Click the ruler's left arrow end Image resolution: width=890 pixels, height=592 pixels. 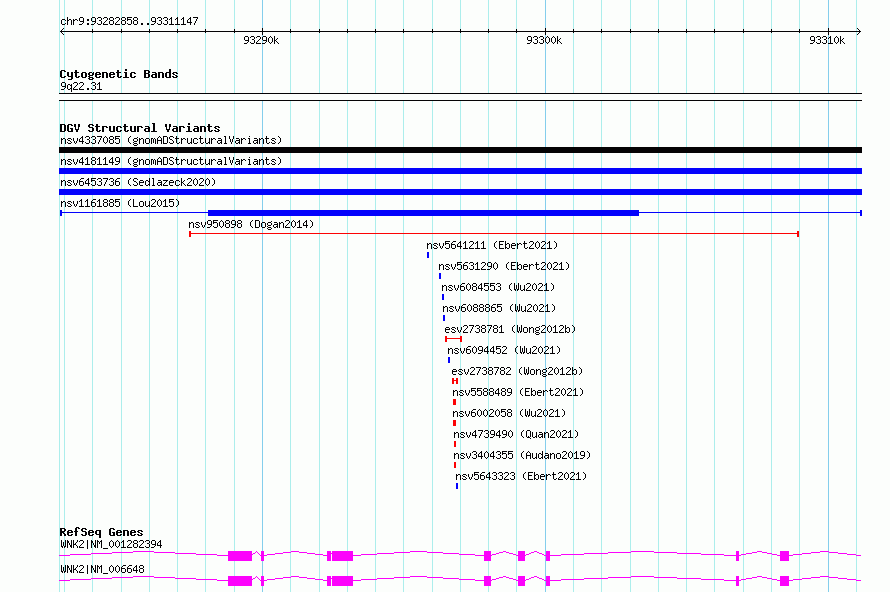(62, 31)
